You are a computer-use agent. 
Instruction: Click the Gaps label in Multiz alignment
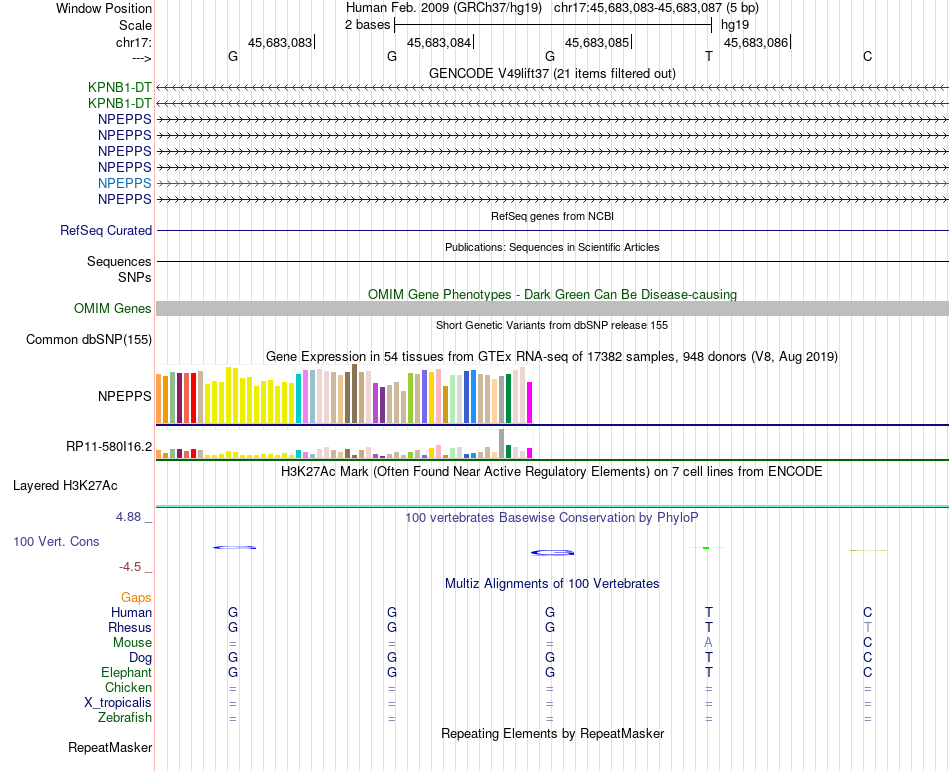[x=136, y=598]
